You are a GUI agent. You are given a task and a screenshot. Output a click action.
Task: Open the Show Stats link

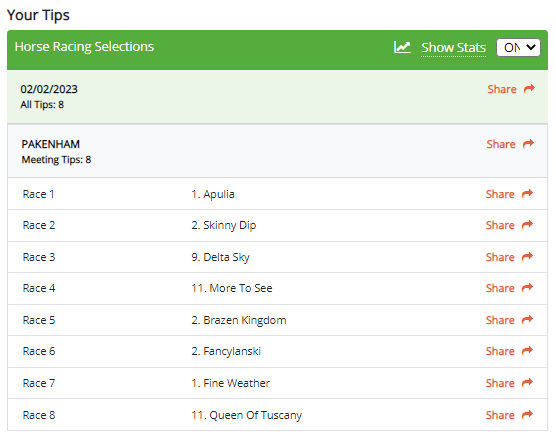point(453,47)
